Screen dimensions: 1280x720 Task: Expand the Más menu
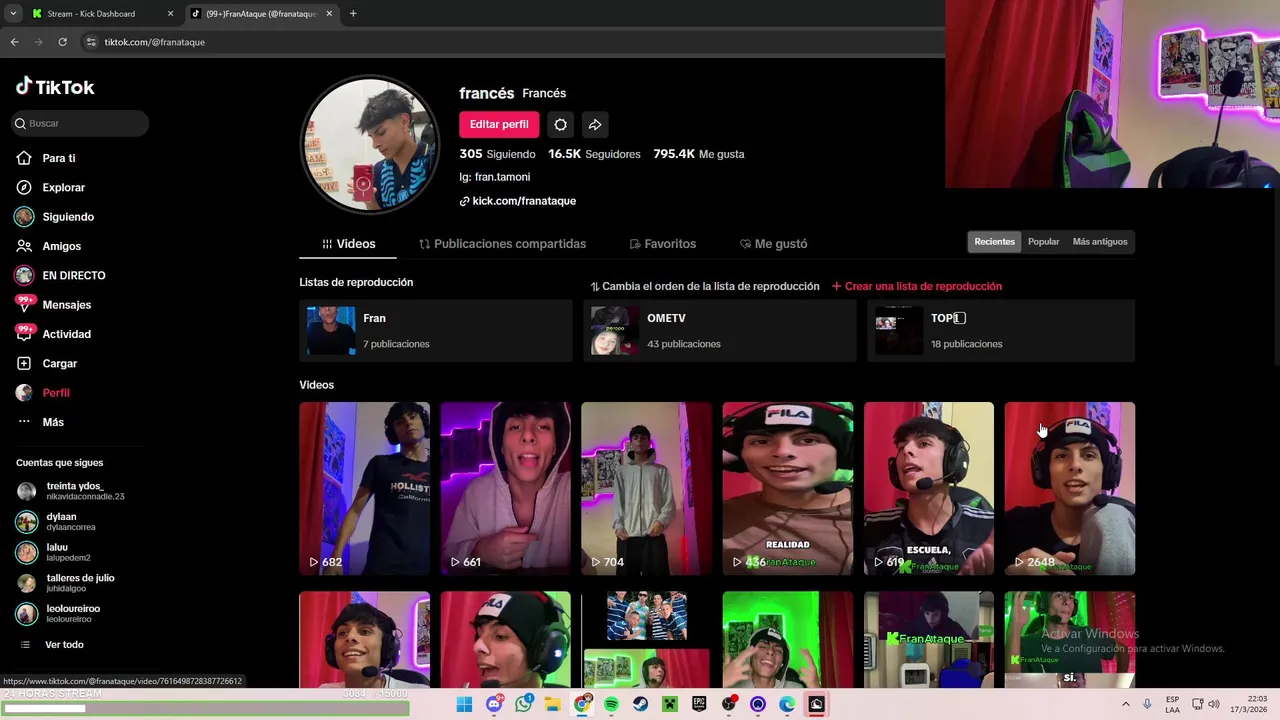click(52, 422)
